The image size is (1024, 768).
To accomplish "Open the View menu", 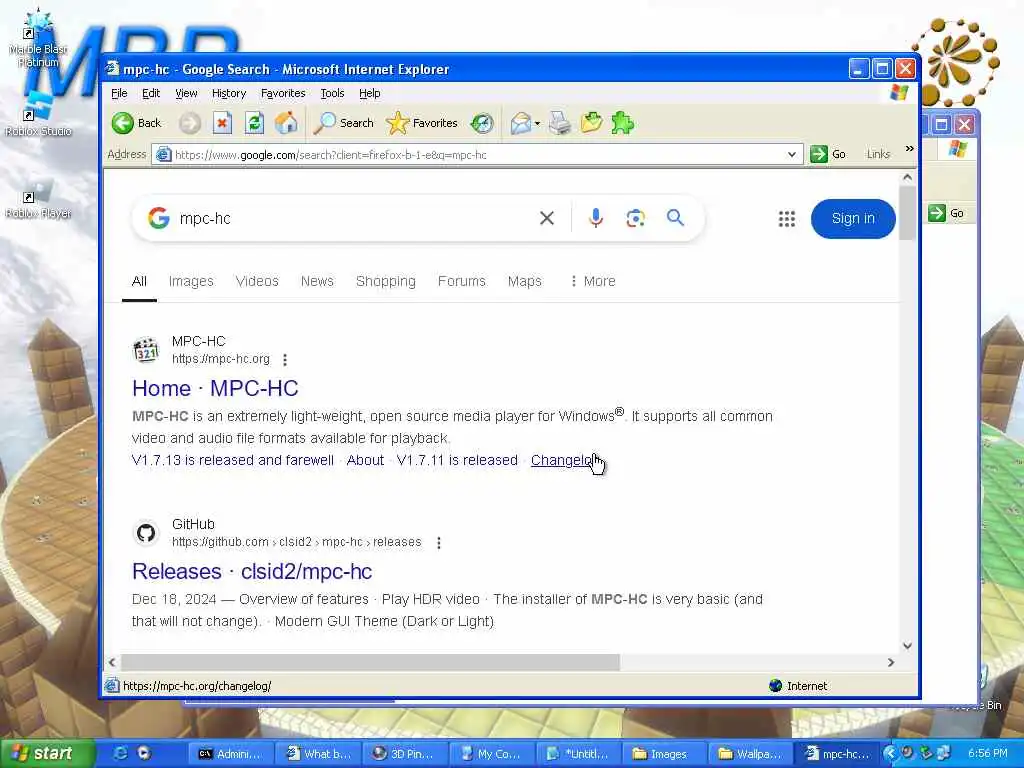I will [x=186, y=93].
